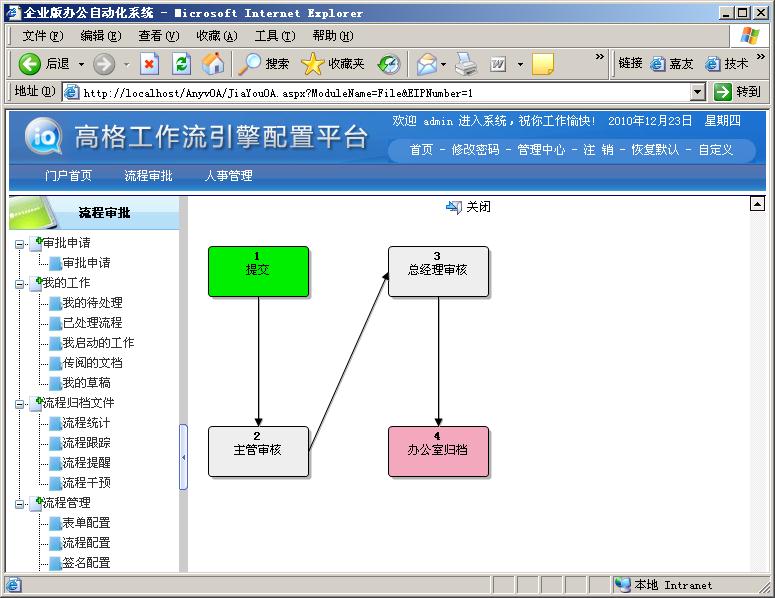Open the address bar dropdown arrow

click(698, 92)
